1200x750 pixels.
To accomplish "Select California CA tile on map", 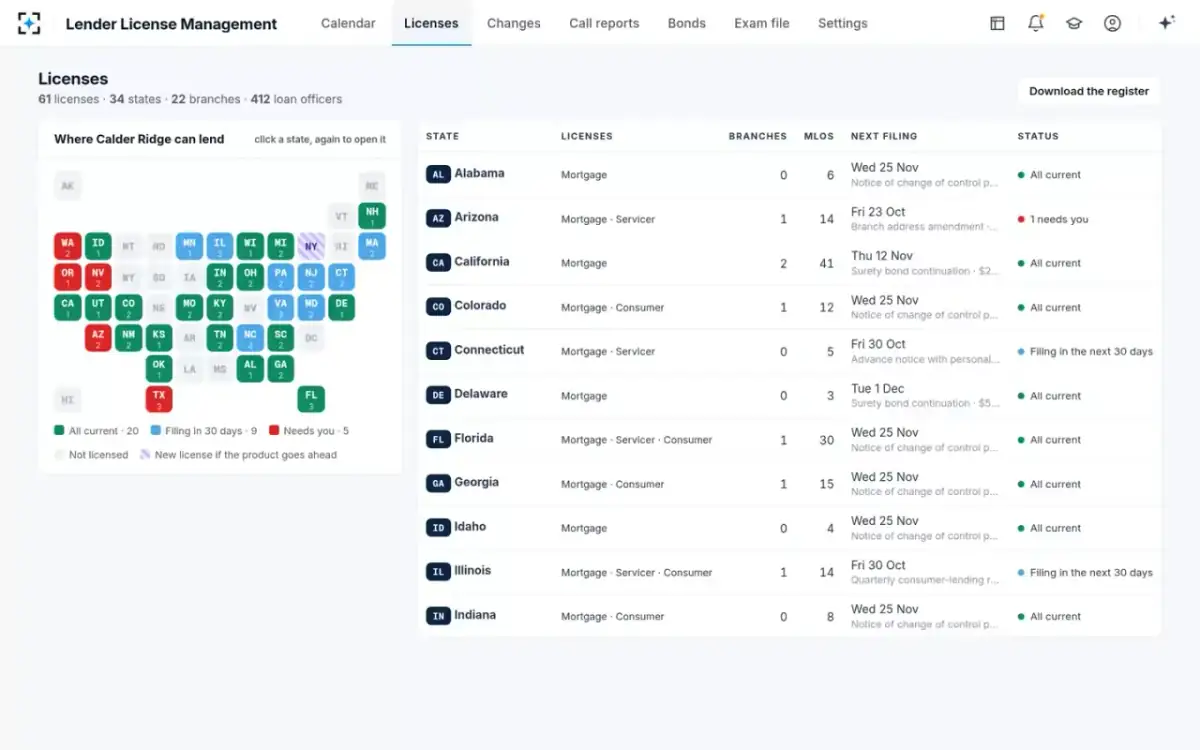I will (x=67, y=307).
